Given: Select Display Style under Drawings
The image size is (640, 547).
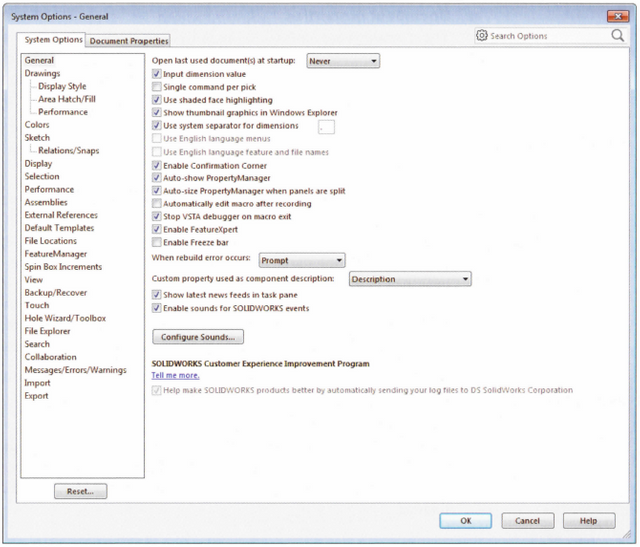Looking at the screenshot, I should 62,86.
